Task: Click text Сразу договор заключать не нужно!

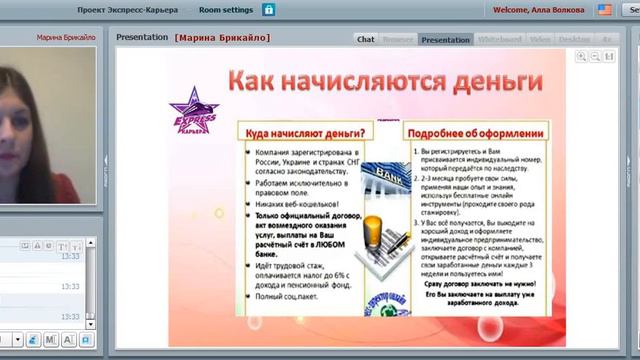Action: 480,284
